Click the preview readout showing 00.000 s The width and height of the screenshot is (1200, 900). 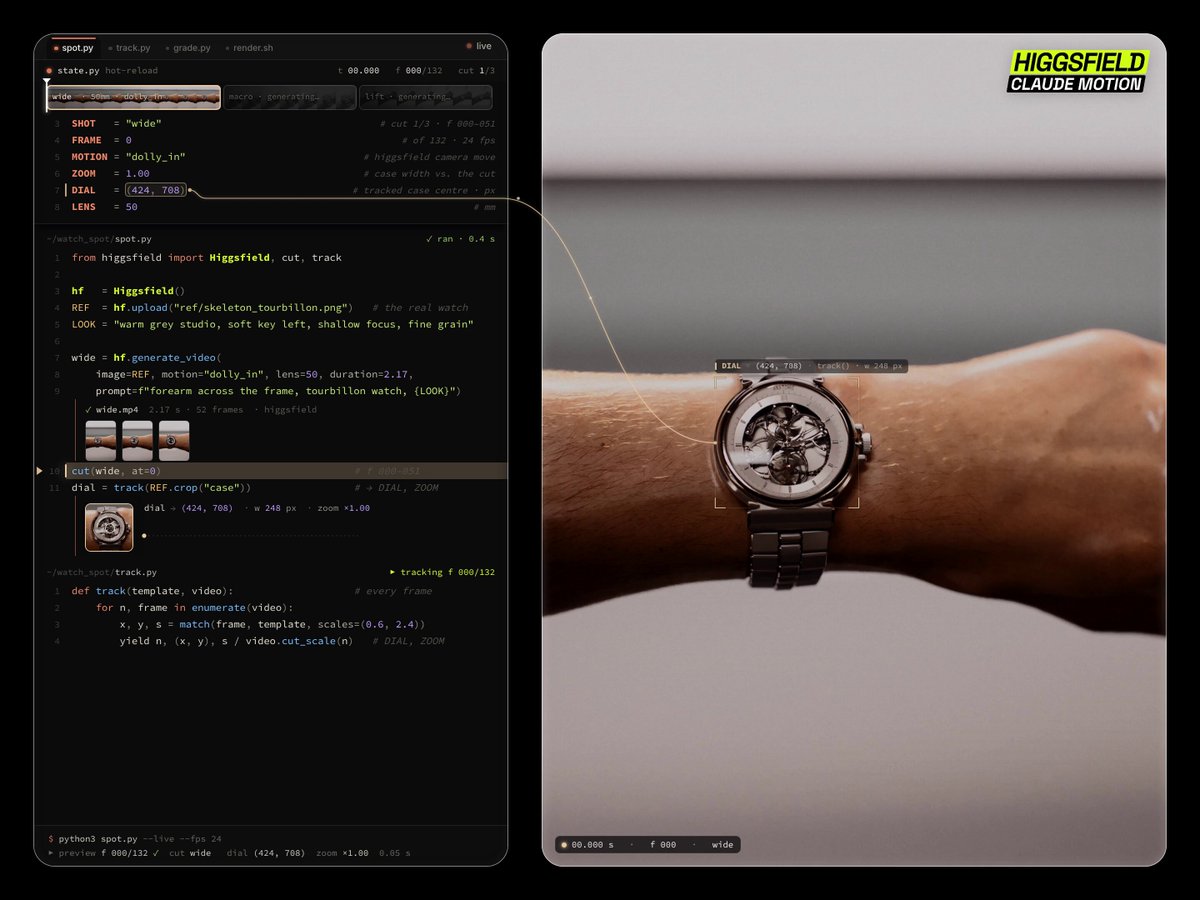(648, 845)
